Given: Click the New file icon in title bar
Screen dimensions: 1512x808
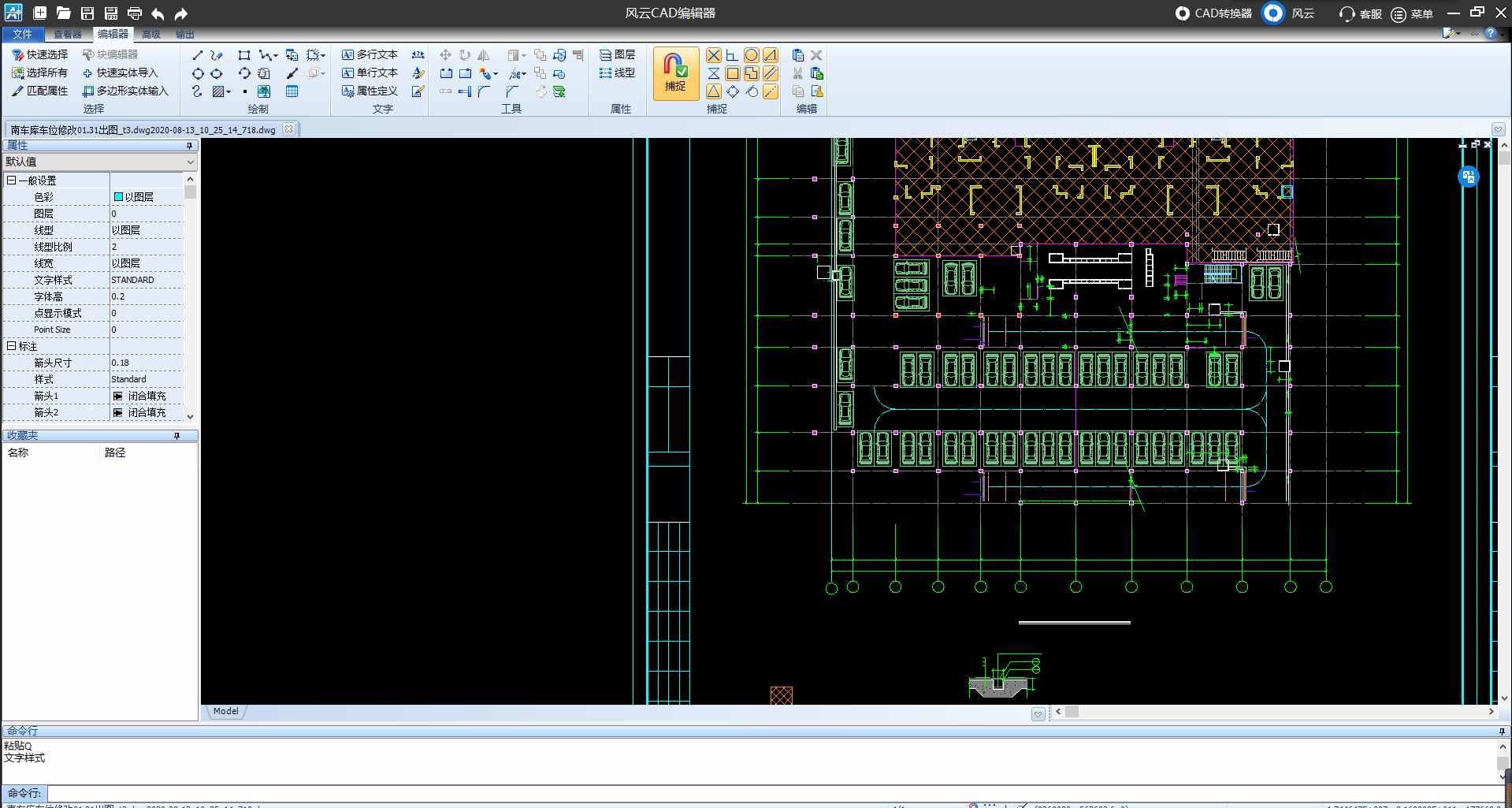Looking at the screenshot, I should pyautogui.click(x=40, y=13).
